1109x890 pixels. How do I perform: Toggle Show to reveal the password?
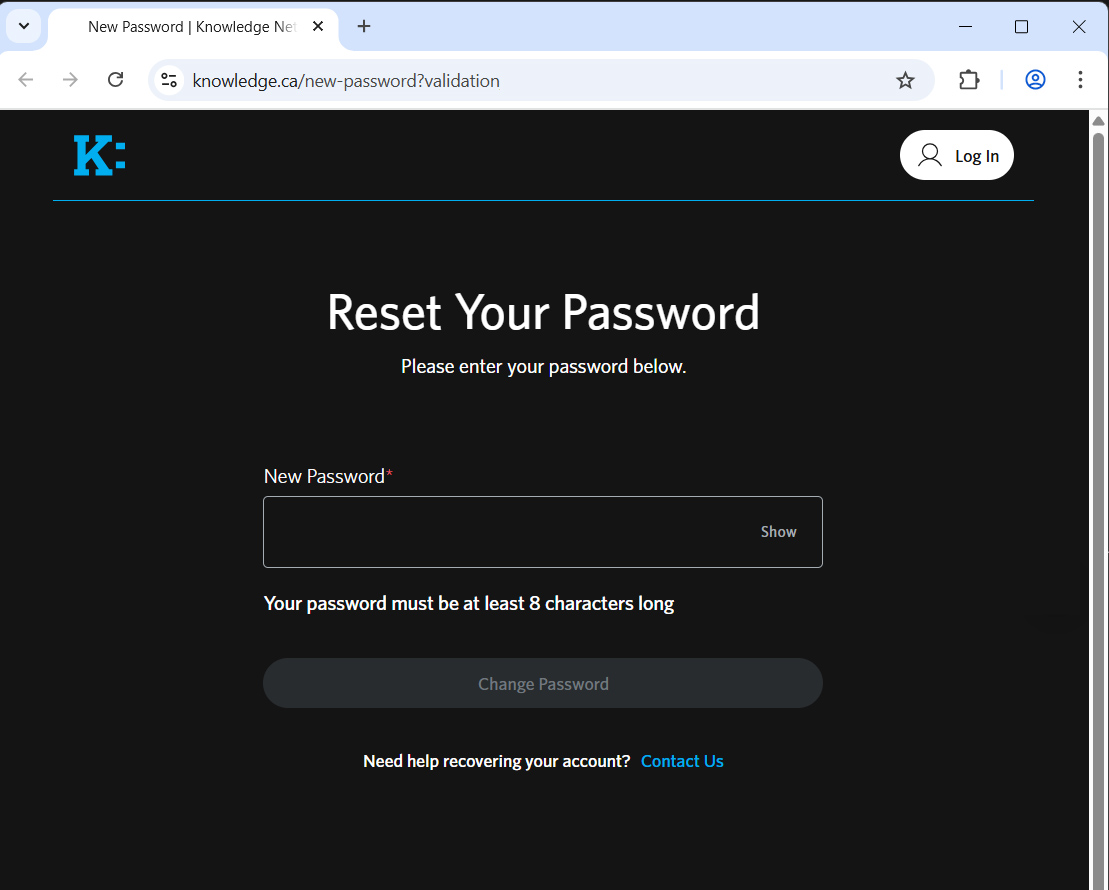[x=778, y=532]
